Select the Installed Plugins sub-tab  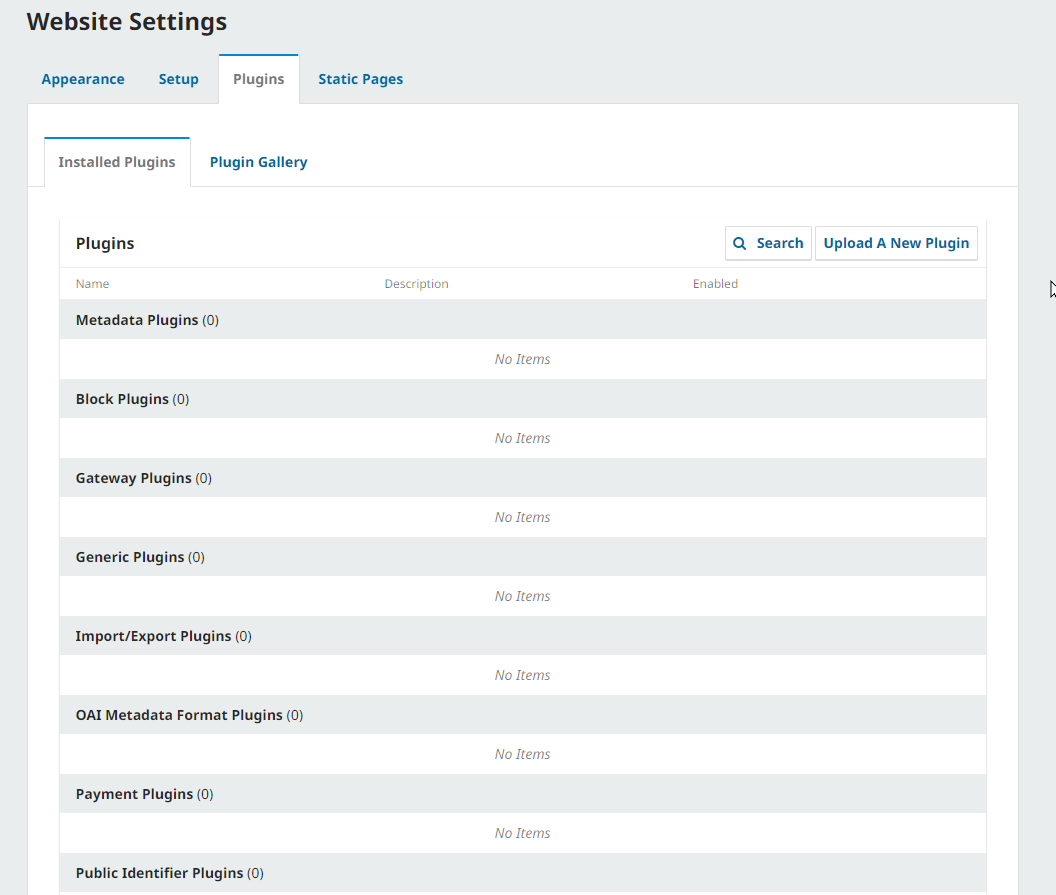click(117, 162)
